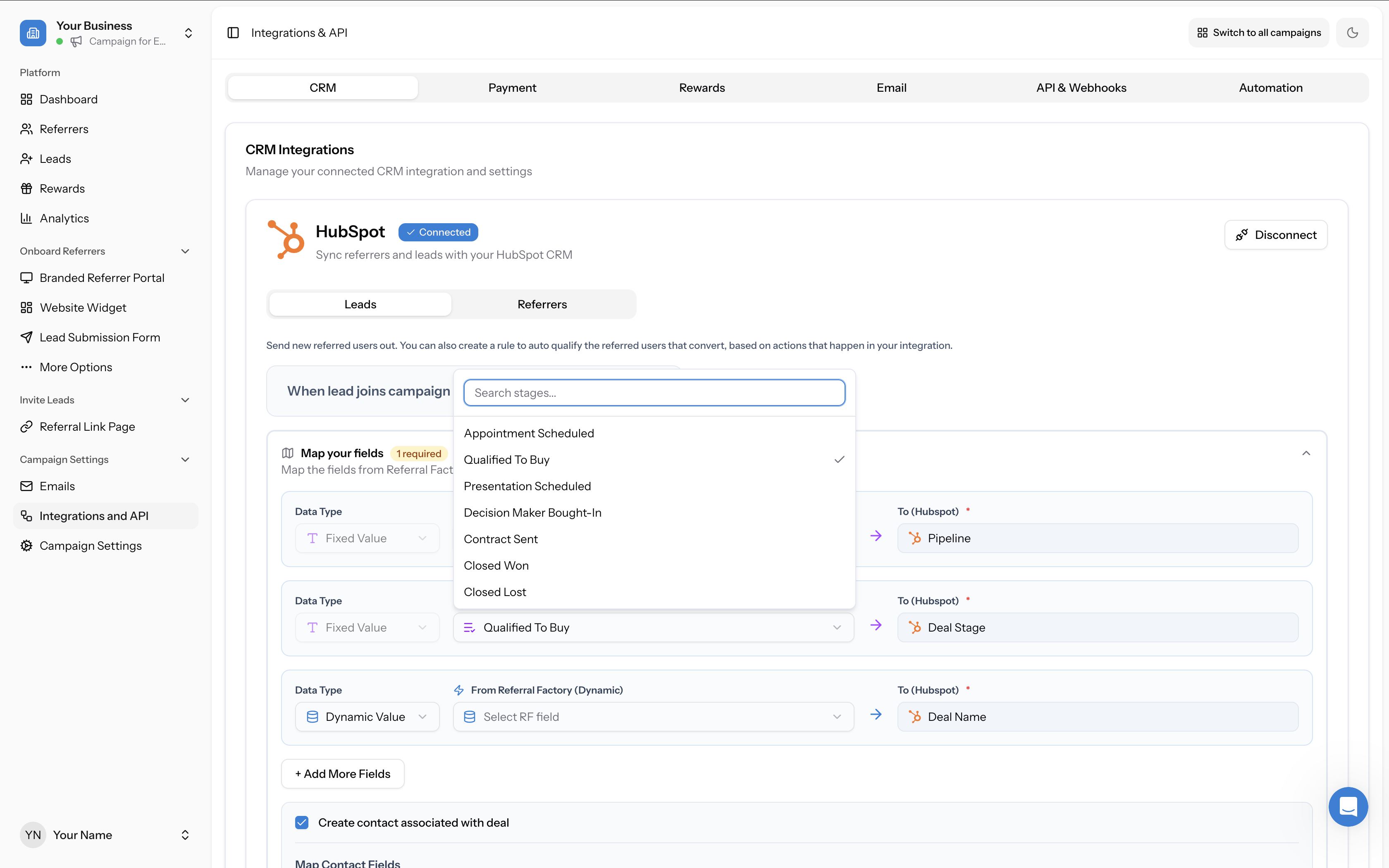1389x868 pixels.
Task: Click Add More Fields
Action: coord(342,773)
